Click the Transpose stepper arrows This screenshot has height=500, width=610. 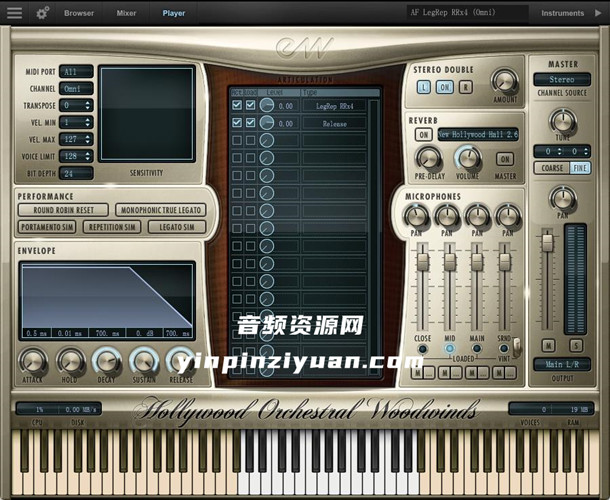click(88, 105)
